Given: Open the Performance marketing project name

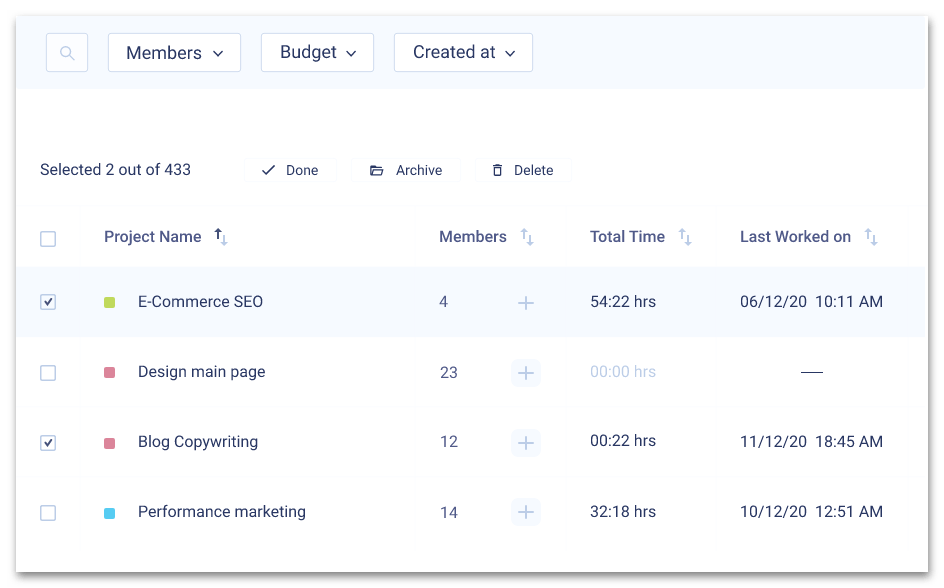Looking at the screenshot, I should pos(222,512).
